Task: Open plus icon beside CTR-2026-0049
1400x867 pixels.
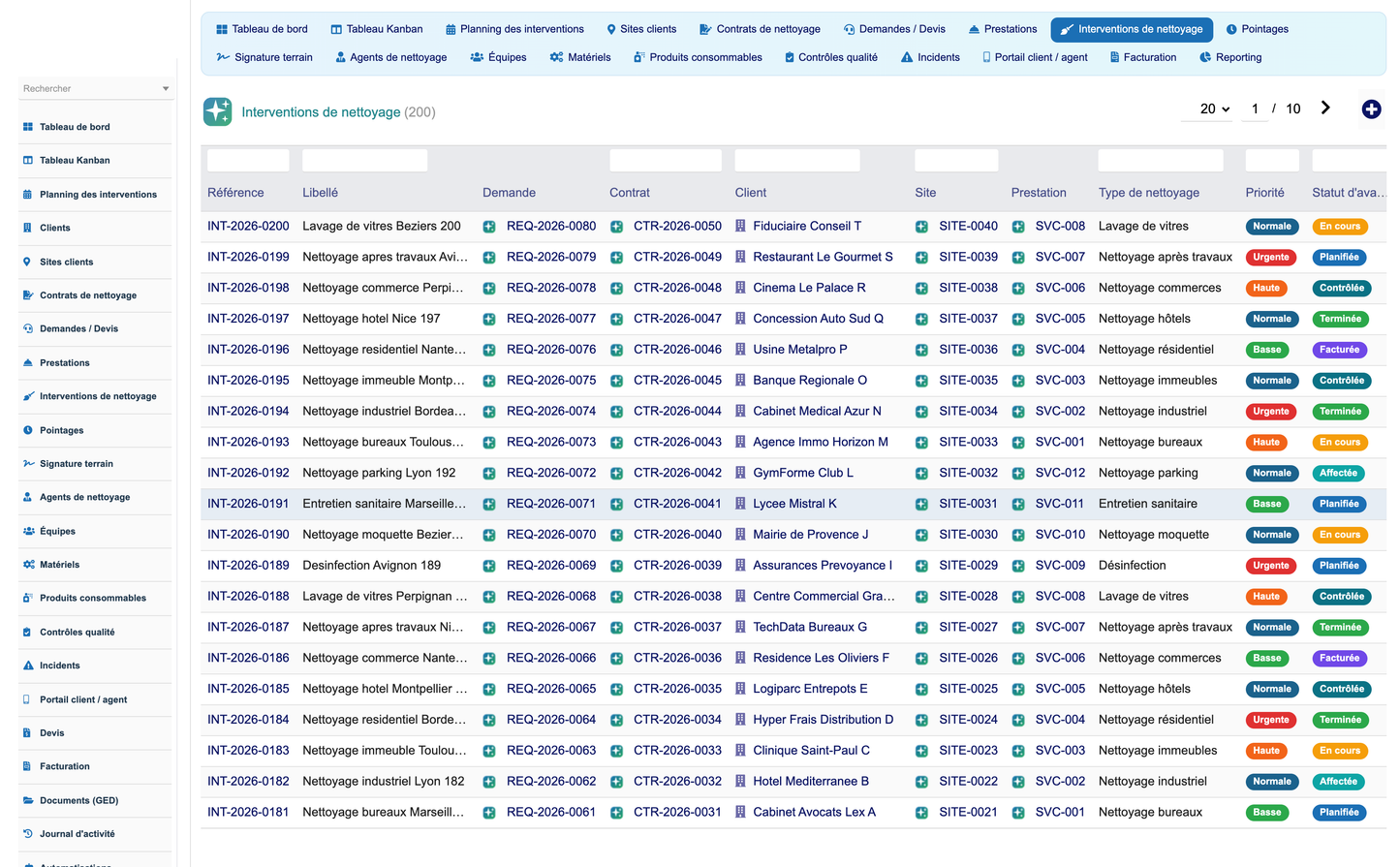Action: point(616,258)
